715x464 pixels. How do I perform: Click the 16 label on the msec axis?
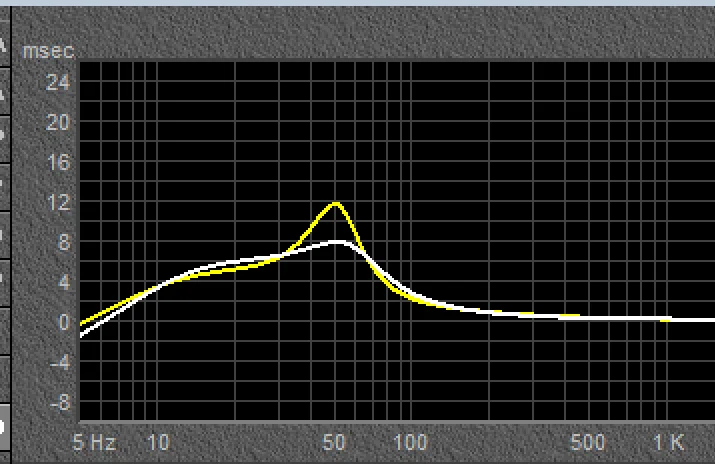58,162
